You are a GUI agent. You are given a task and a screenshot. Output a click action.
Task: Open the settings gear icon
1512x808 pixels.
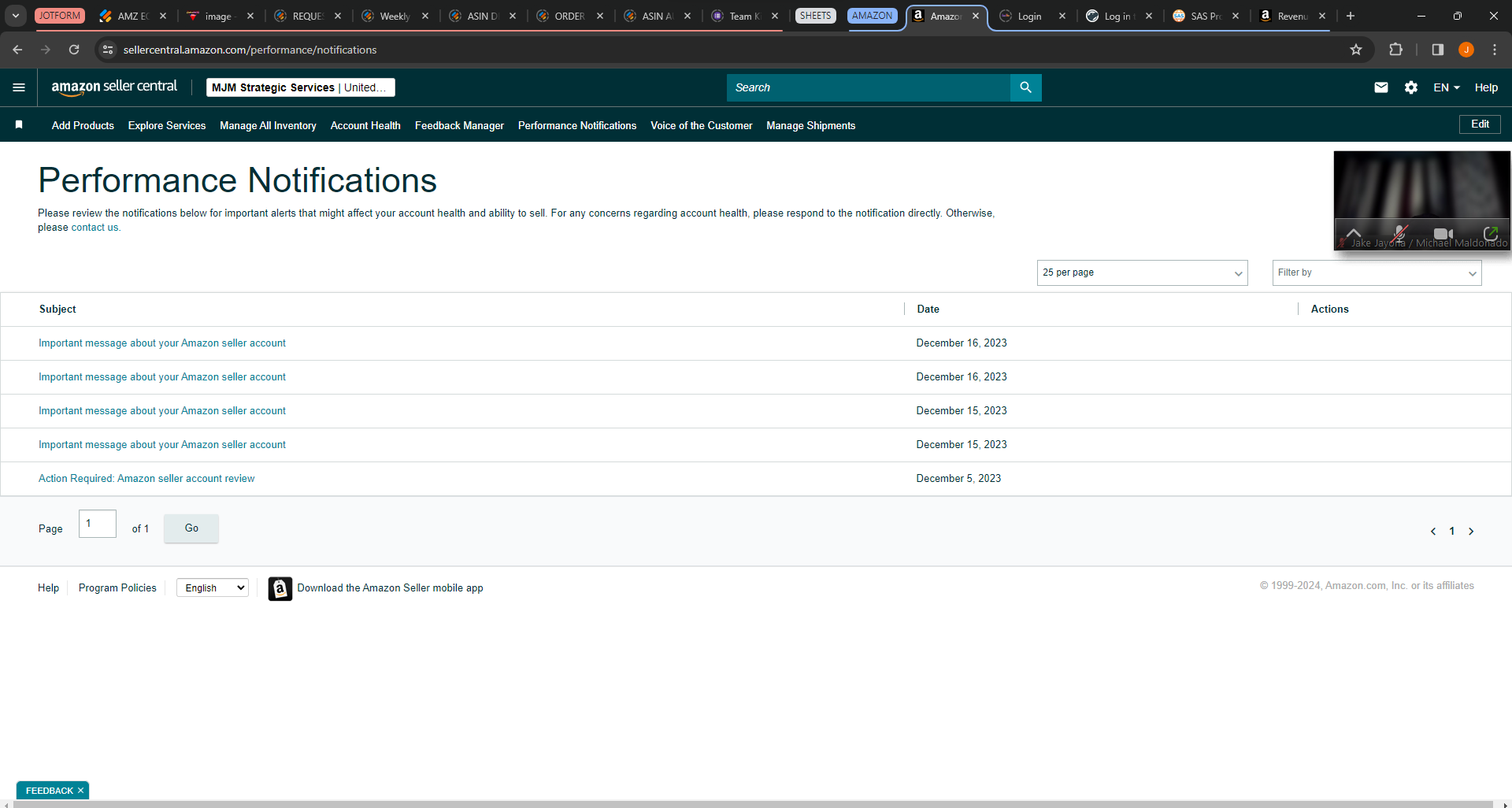[x=1411, y=87]
